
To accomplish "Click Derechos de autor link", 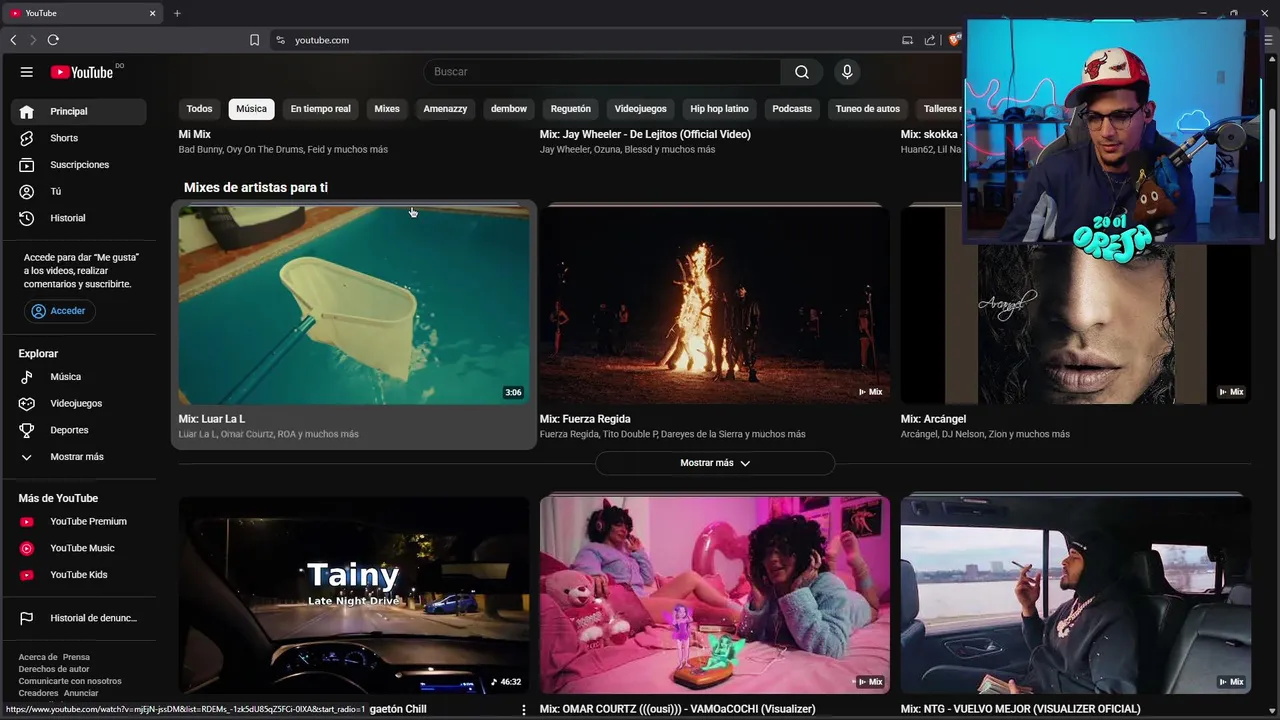I will [54, 669].
